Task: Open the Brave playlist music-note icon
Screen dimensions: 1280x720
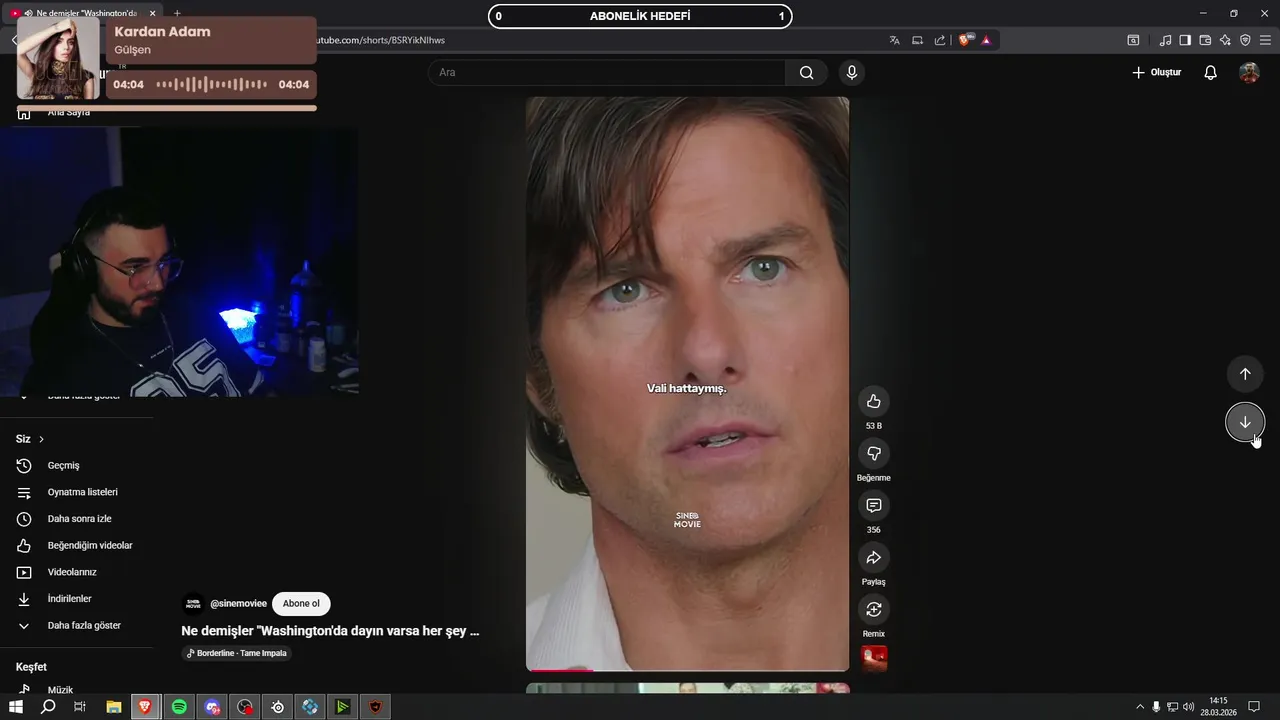Action: point(1165,40)
